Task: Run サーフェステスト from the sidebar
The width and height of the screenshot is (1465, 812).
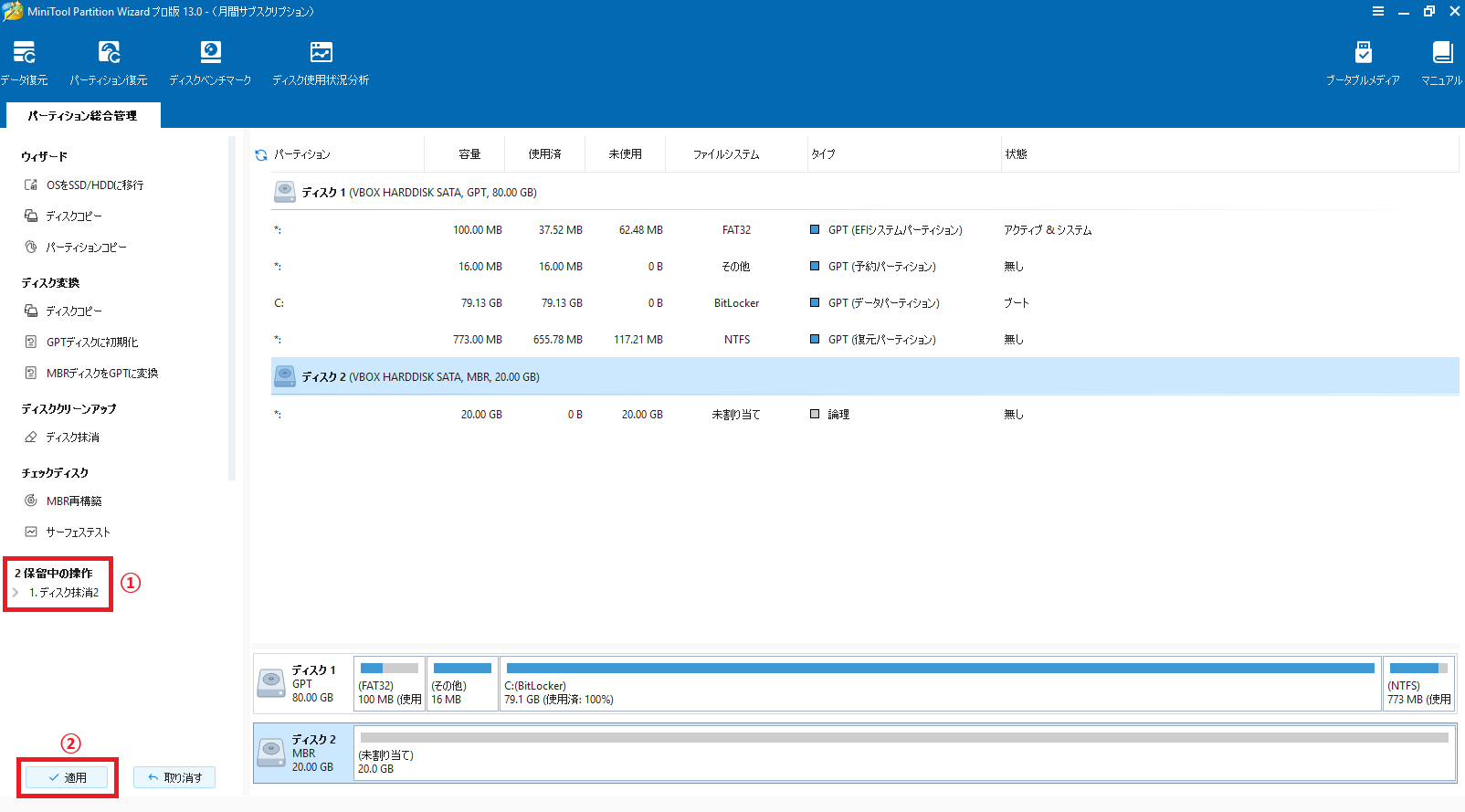Action: pyautogui.click(x=78, y=533)
